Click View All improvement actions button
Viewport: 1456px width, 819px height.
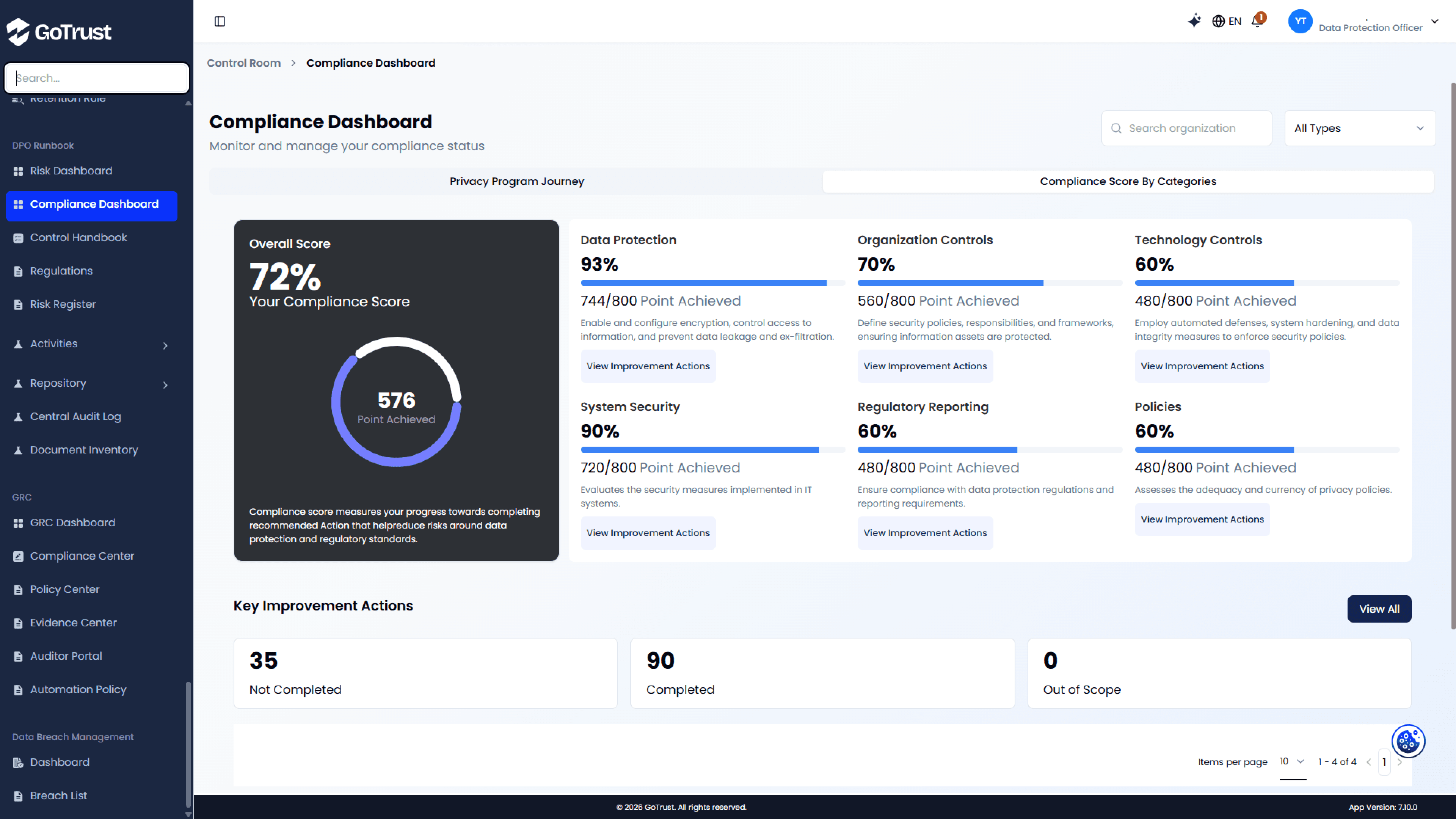tap(1379, 609)
